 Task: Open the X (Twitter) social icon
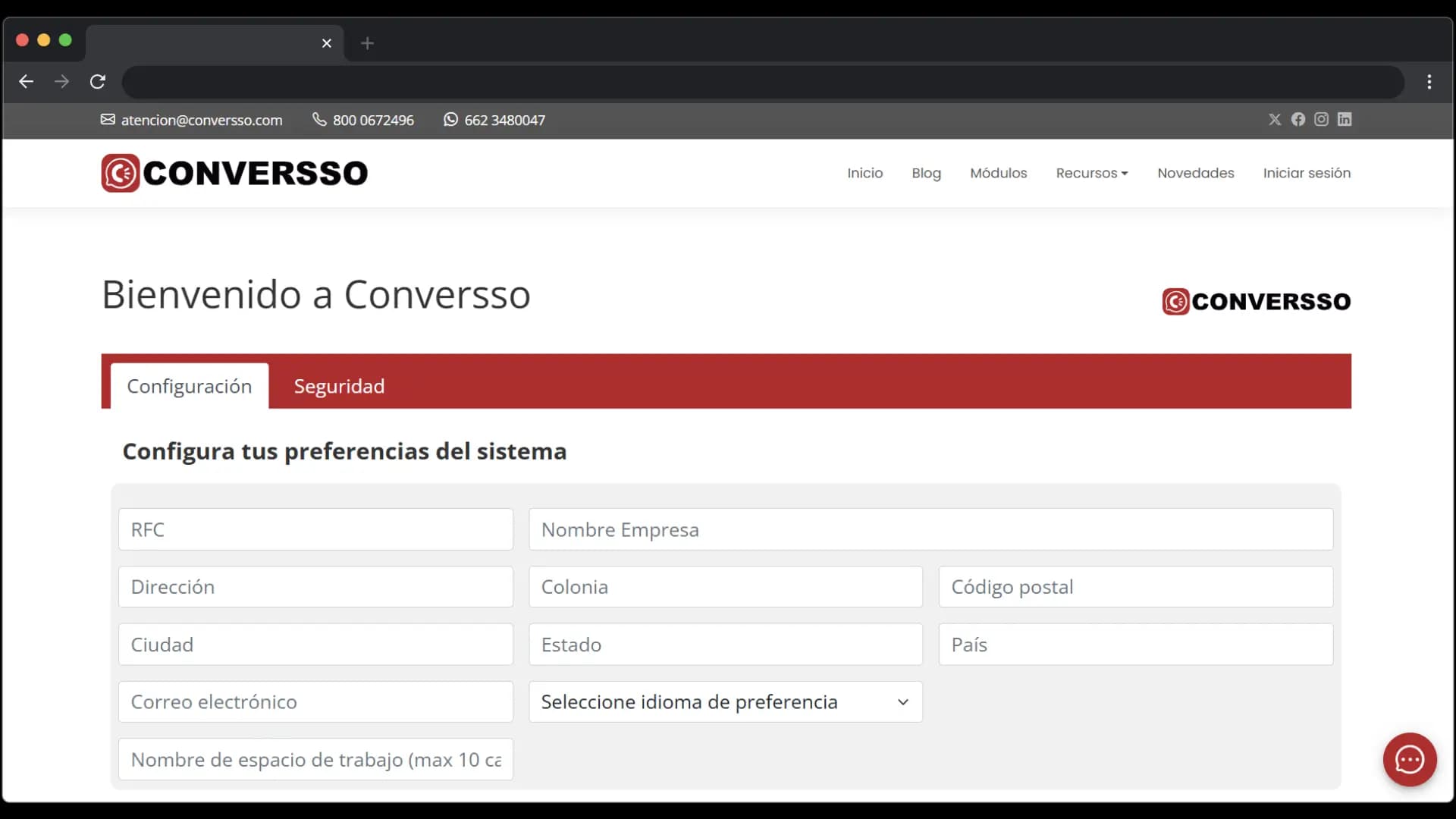point(1275,120)
